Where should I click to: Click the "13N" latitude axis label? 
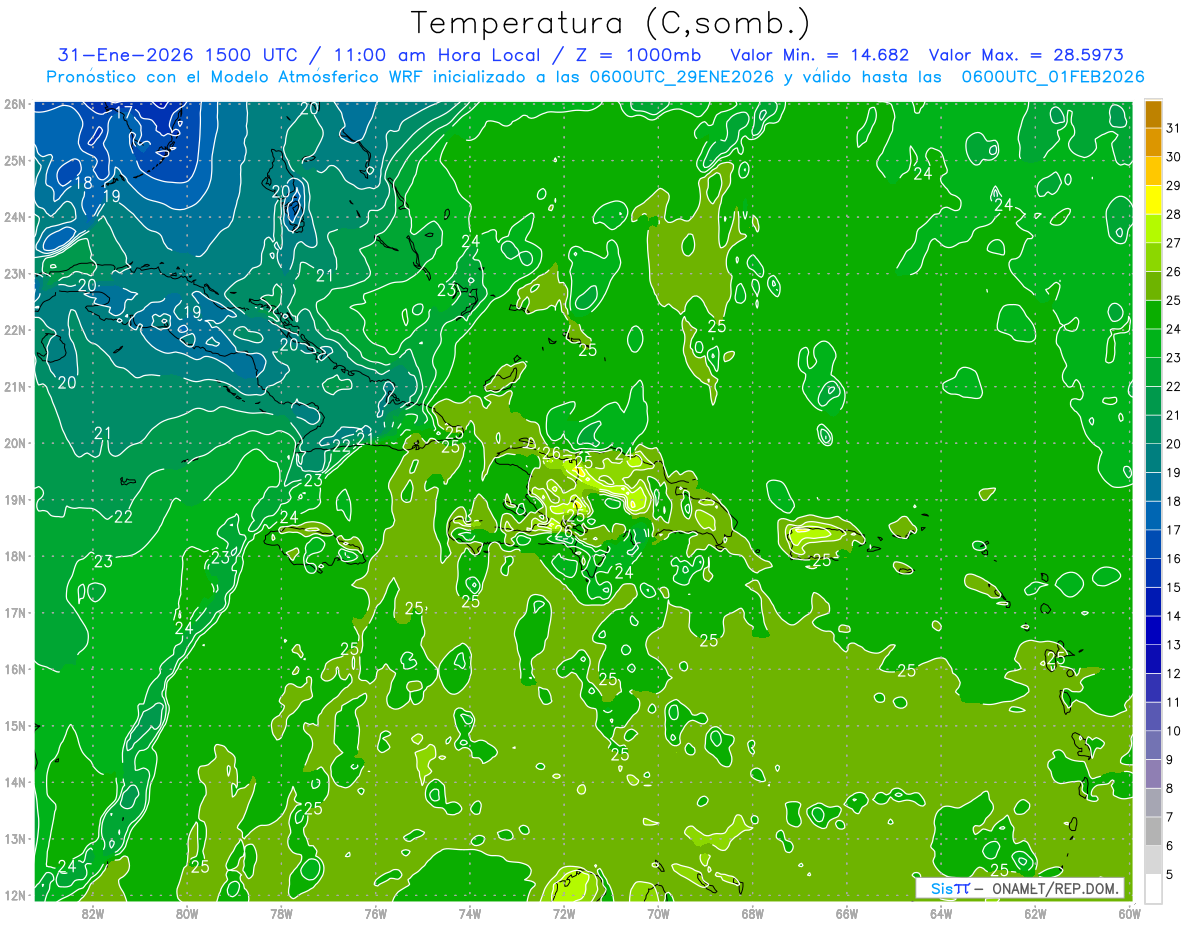pos(14,838)
